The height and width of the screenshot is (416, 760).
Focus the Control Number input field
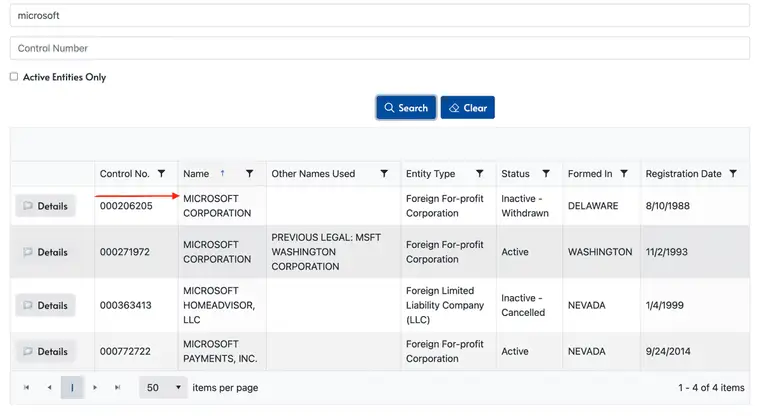[380, 48]
